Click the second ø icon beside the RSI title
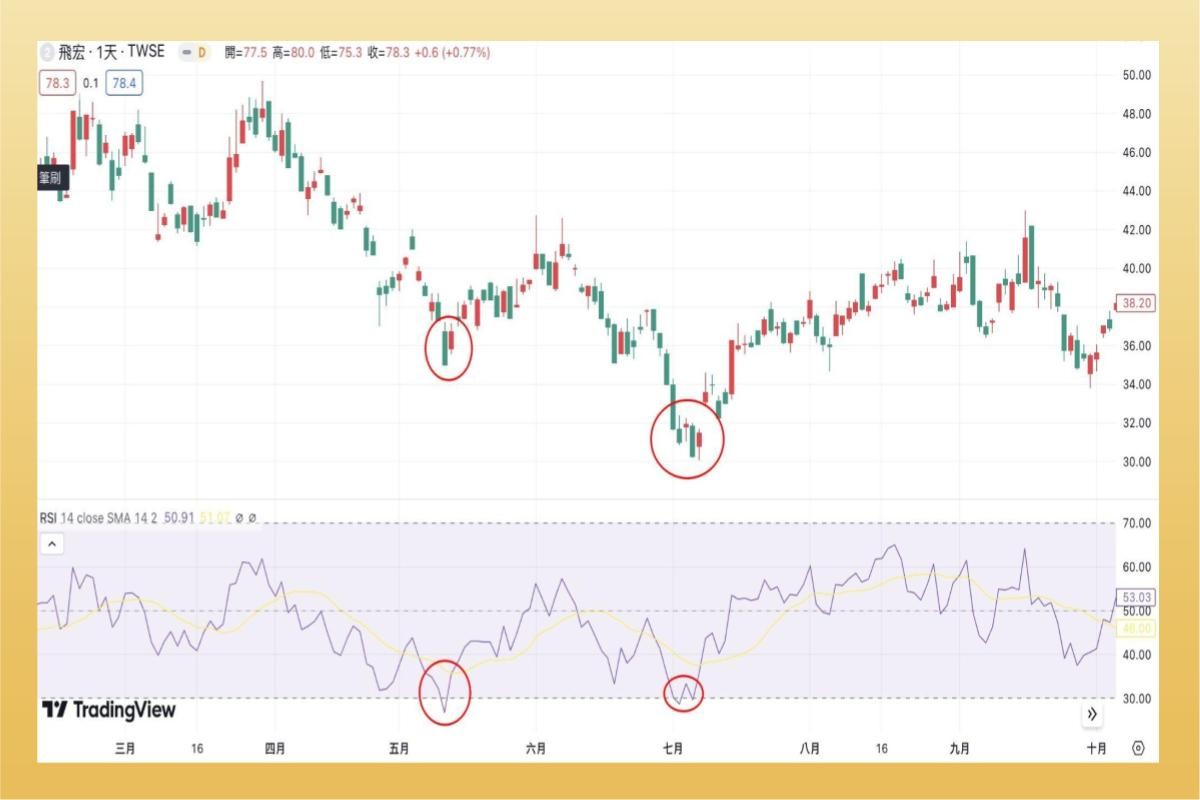This screenshot has width=1200, height=800. click(252, 518)
